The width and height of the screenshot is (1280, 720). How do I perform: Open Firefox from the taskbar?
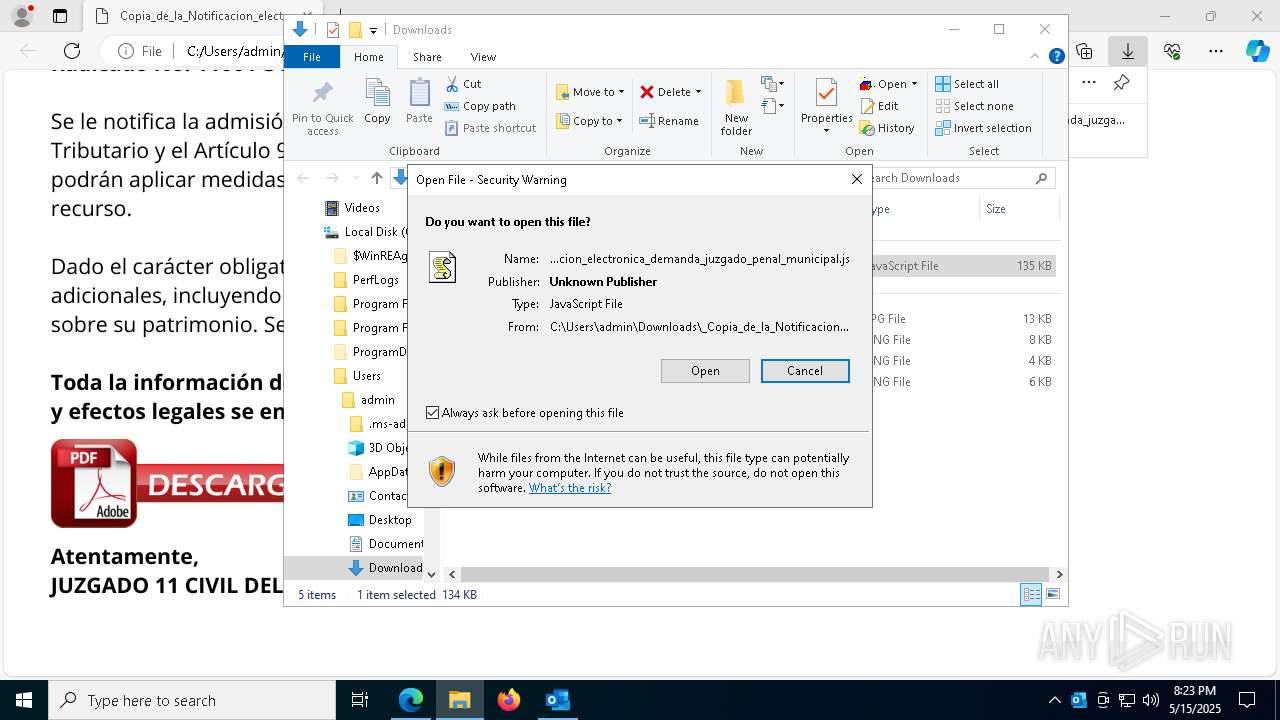(x=509, y=700)
